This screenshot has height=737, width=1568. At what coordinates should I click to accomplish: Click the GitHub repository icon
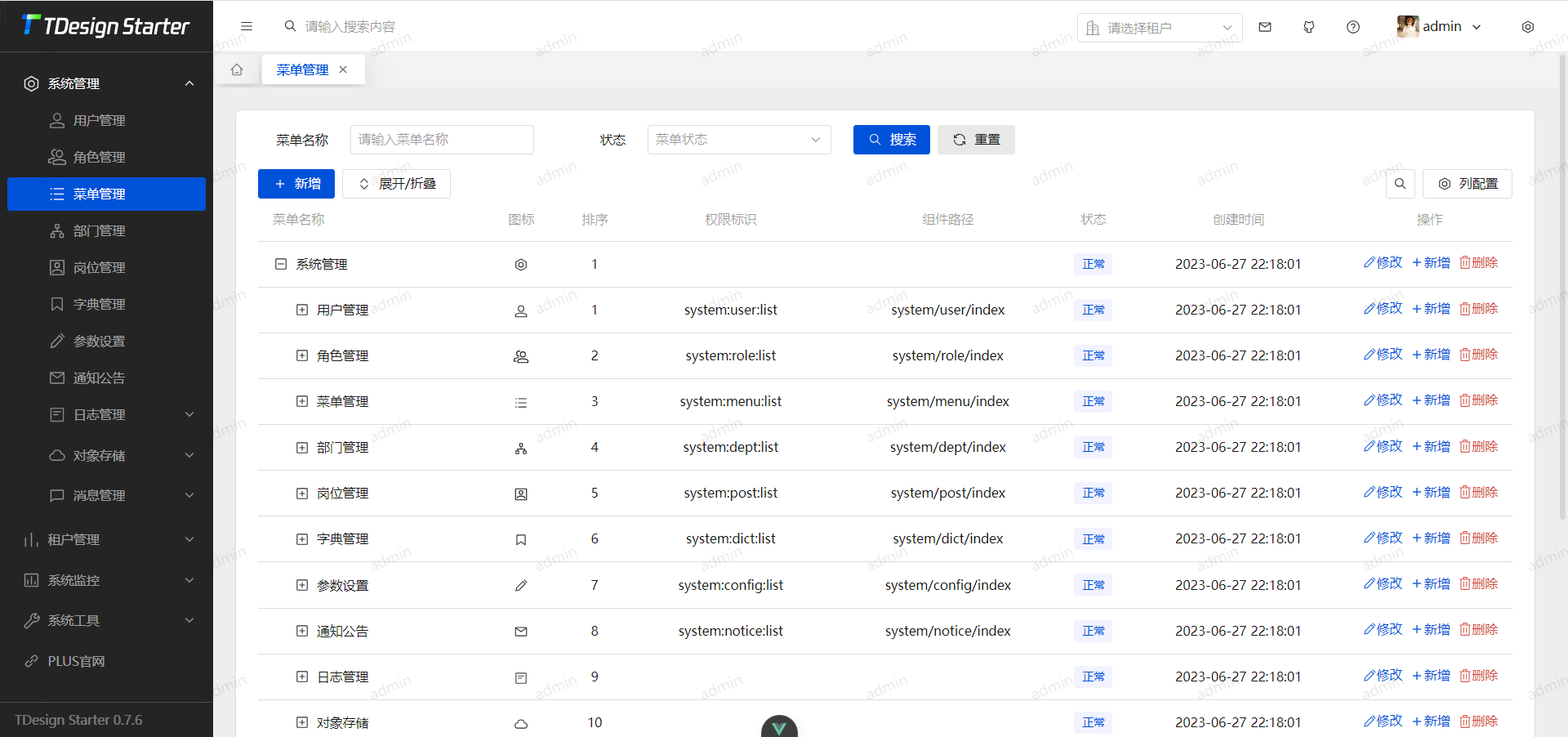click(x=1309, y=27)
